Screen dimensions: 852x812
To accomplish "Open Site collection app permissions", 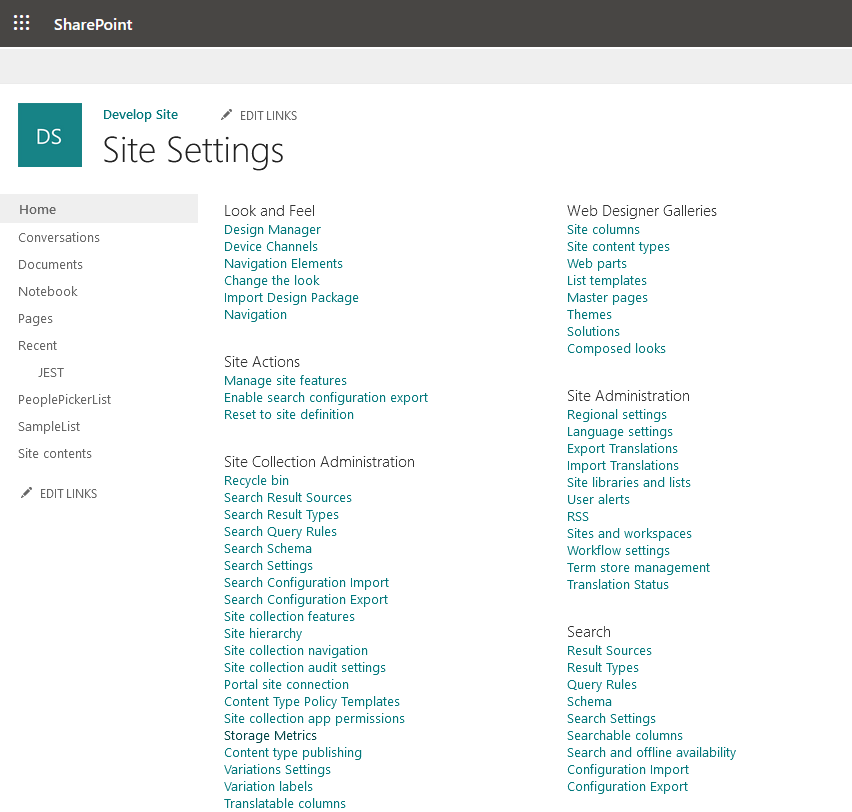I will click(314, 719).
